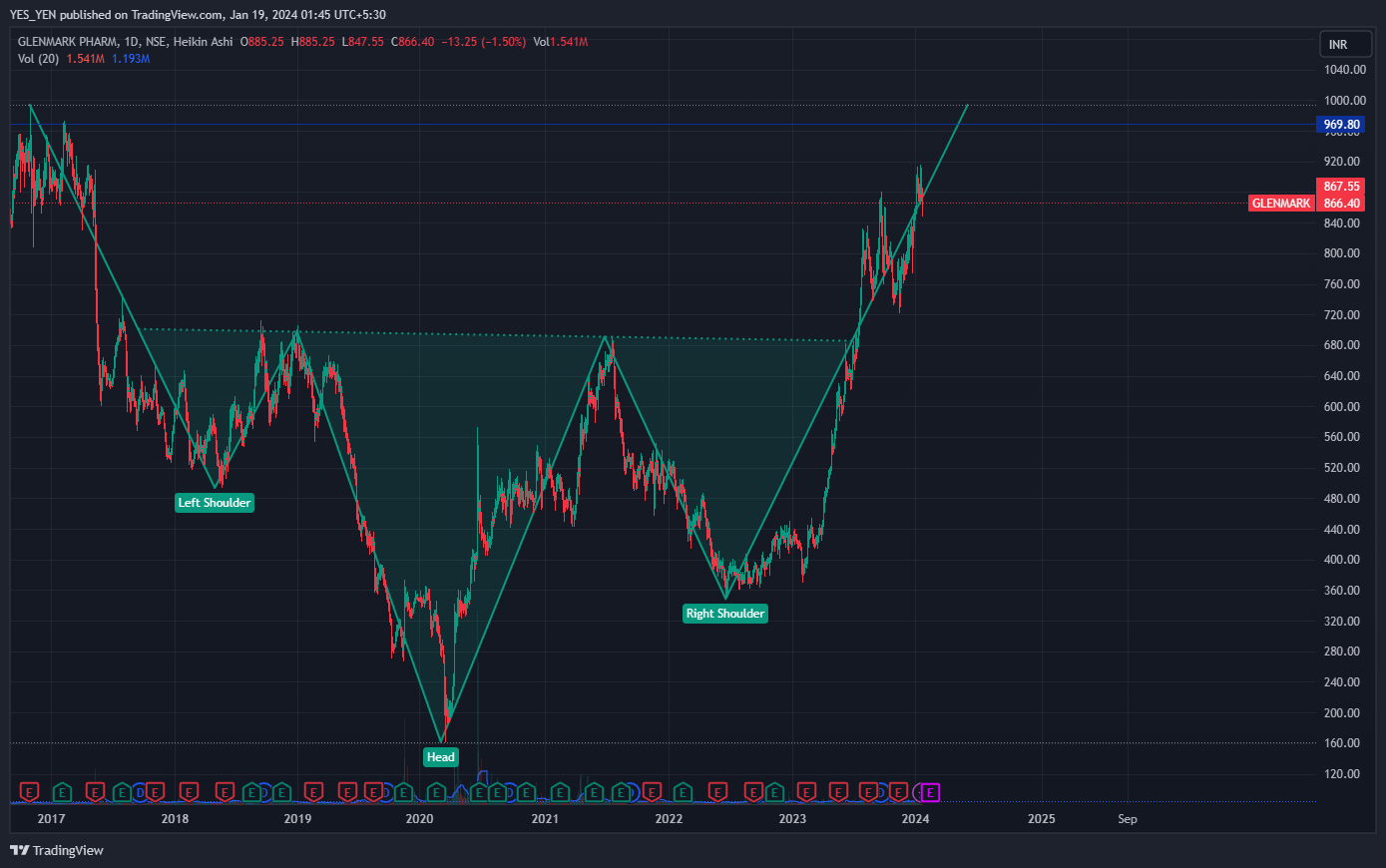Click the 866.40 last price label
Screen dimensions: 1386x868
pos(1342,204)
